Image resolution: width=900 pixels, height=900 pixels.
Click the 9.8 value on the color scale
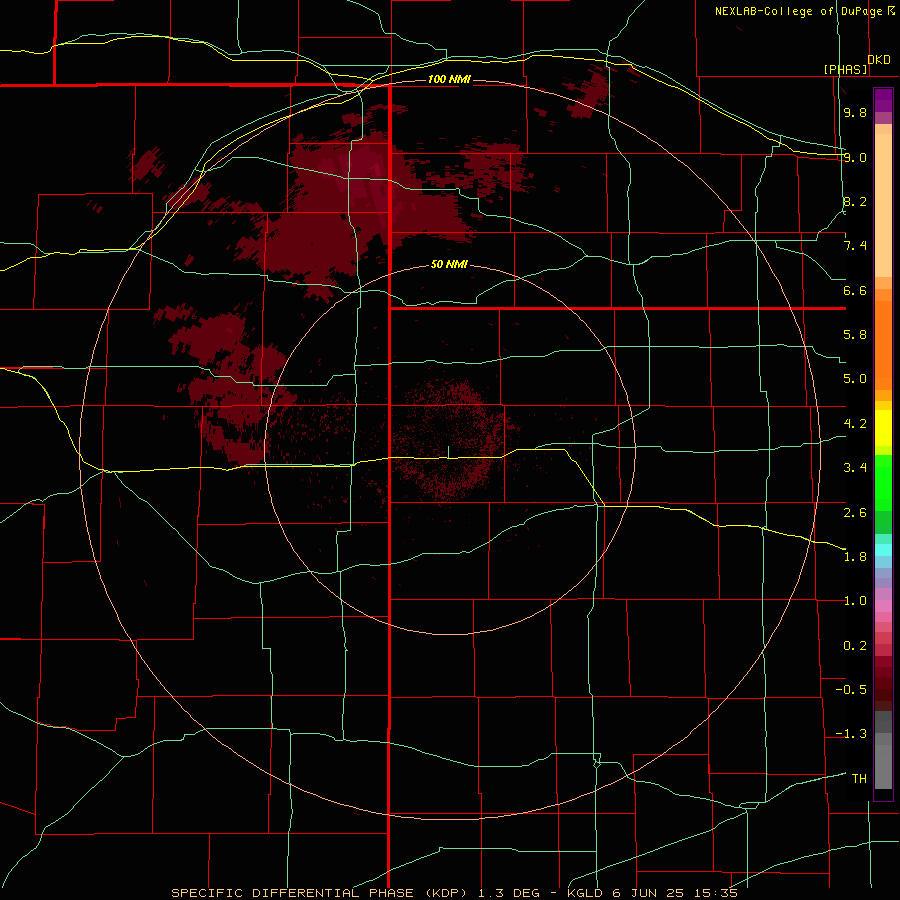pos(855,112)
